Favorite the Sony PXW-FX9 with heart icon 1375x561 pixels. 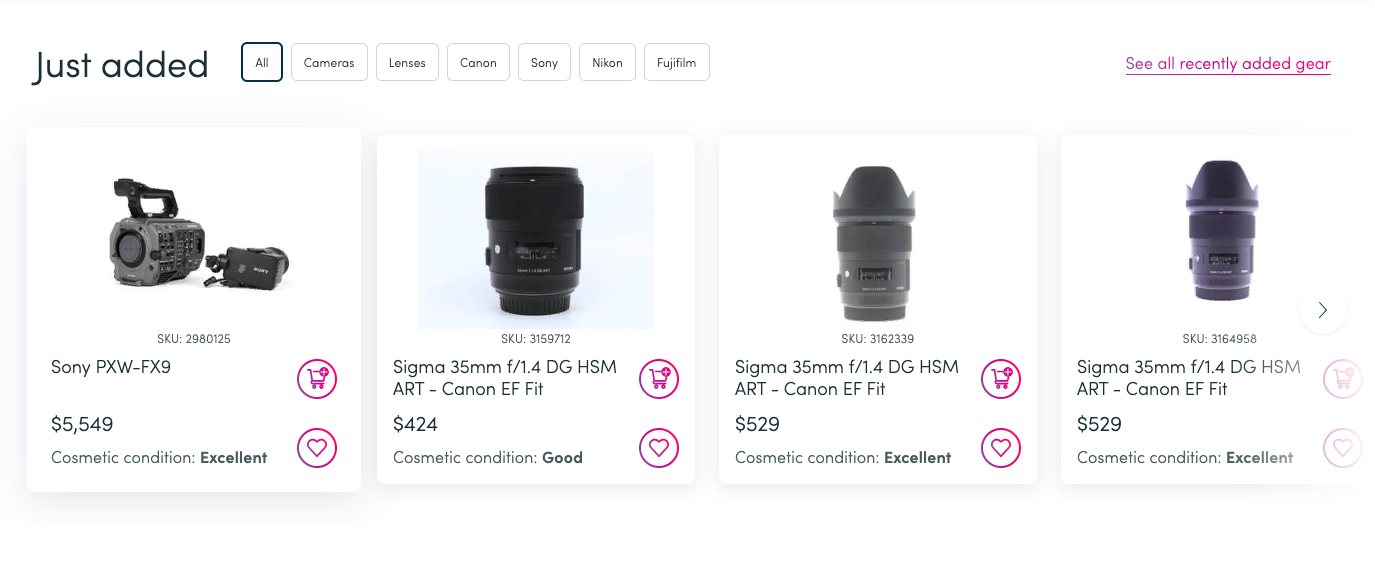pyautogui.click(x=317, y=448)
